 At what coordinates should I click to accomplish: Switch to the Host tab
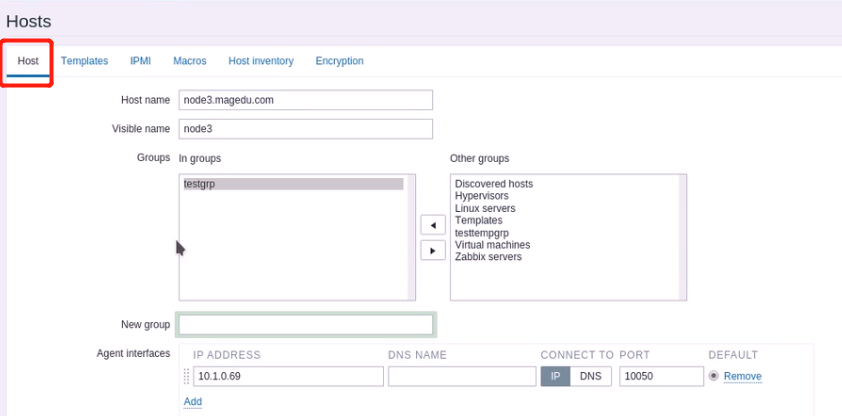pyautogui.click(x=28, y=61)
